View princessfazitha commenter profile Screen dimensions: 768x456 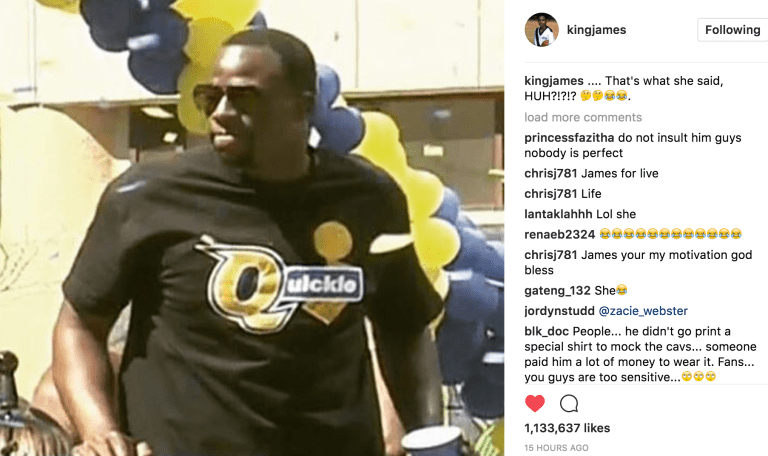pyautogui.click(x=569, y=138)
